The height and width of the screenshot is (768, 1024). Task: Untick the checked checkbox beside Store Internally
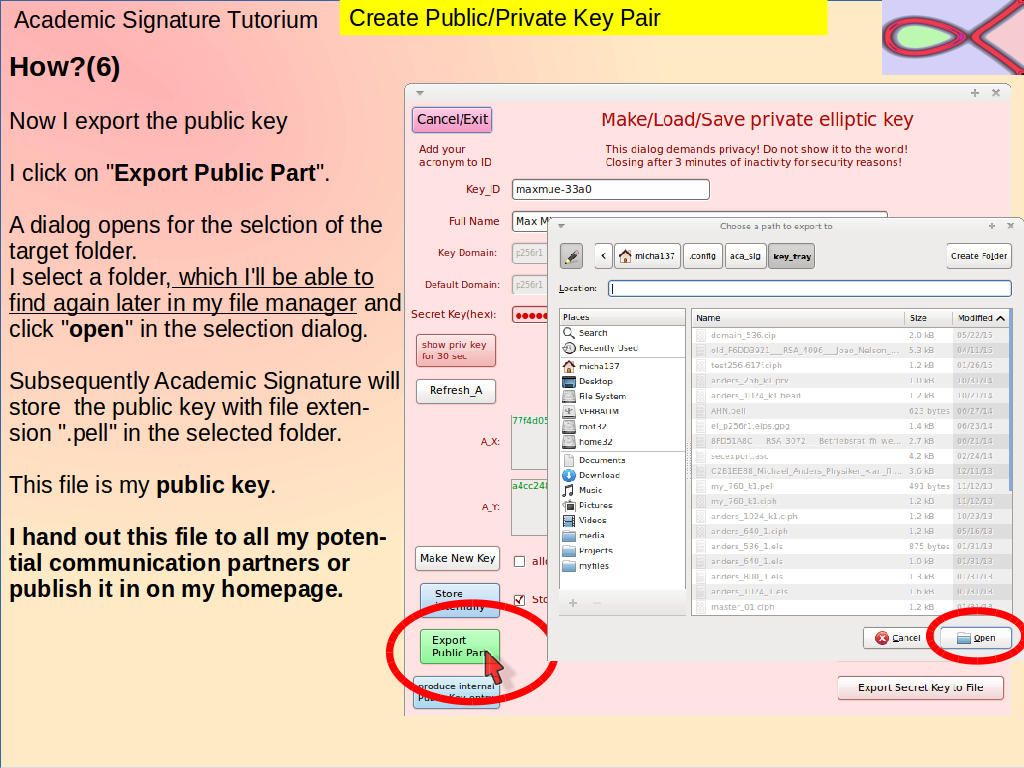click(x=520, y=600)
